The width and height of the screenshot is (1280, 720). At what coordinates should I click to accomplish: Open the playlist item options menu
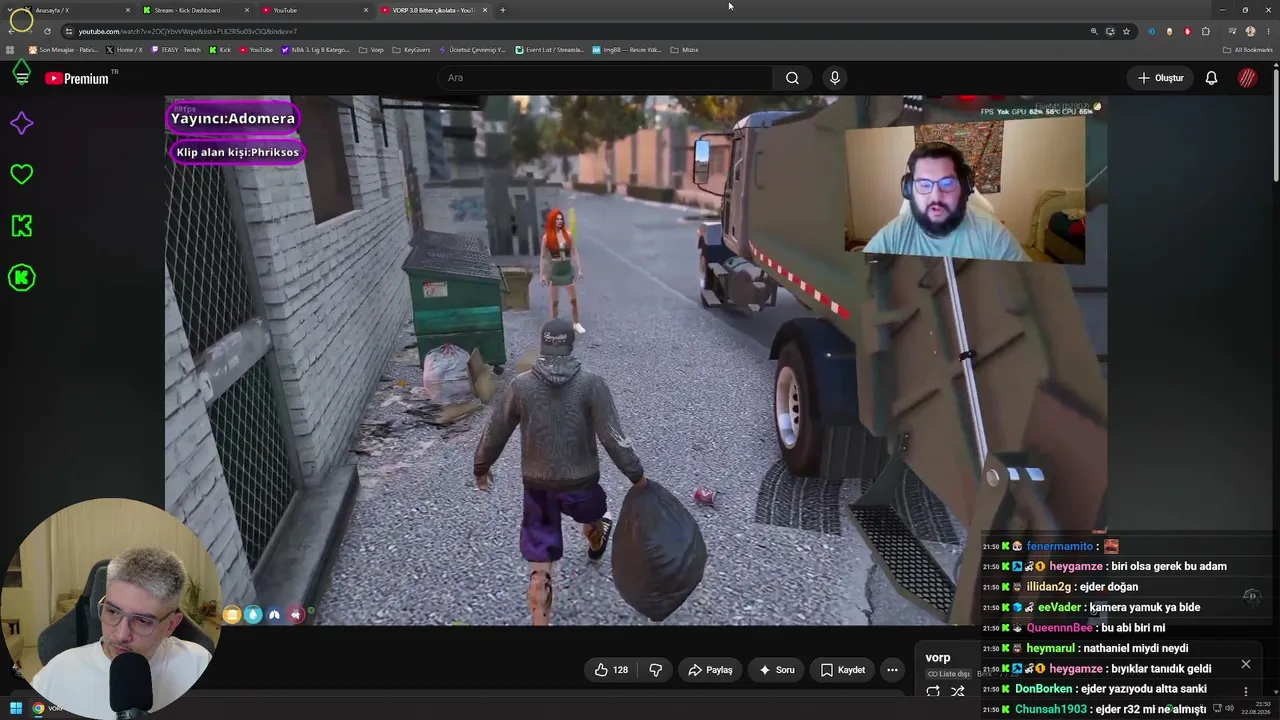(1246, 691)
